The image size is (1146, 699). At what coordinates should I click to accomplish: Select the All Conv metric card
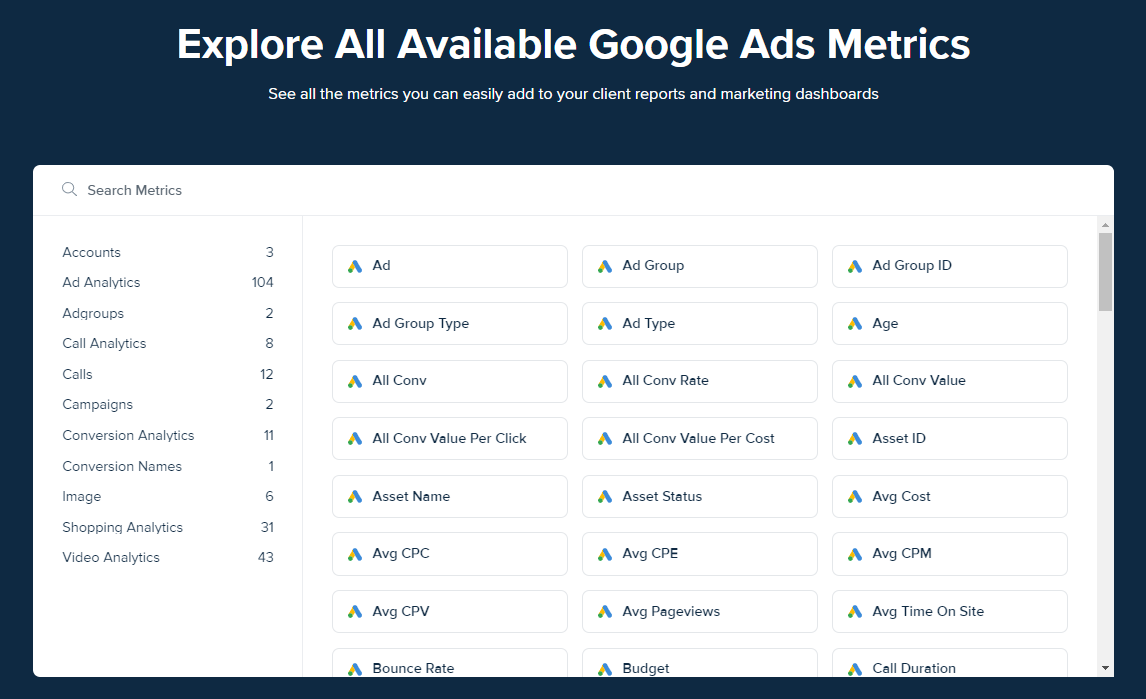point(449,381)
